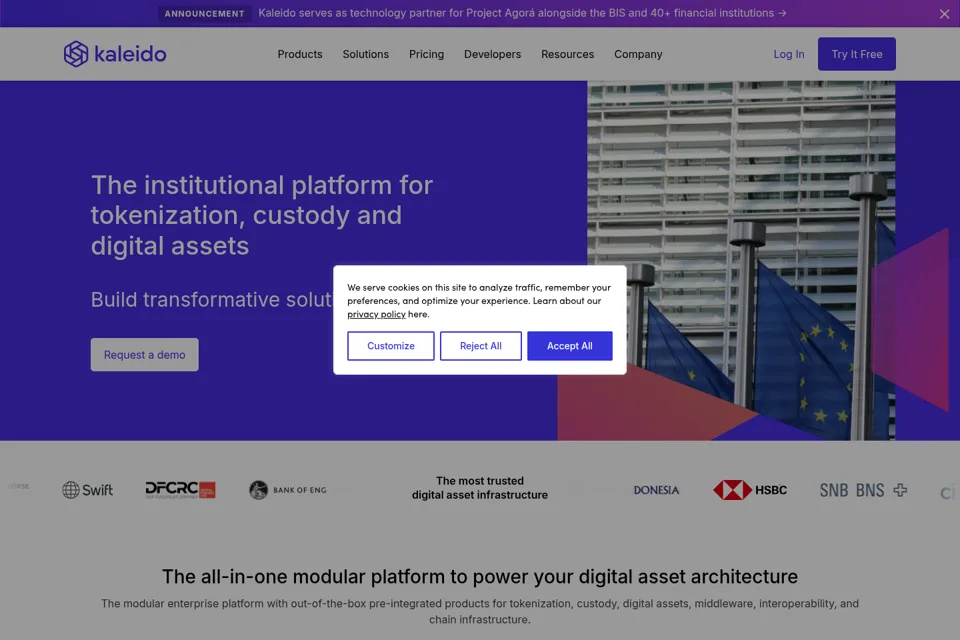This screenshot has width=960, height=640.
Task: Click the ANNOUNCEMENT badge
Action: [204, 13]
